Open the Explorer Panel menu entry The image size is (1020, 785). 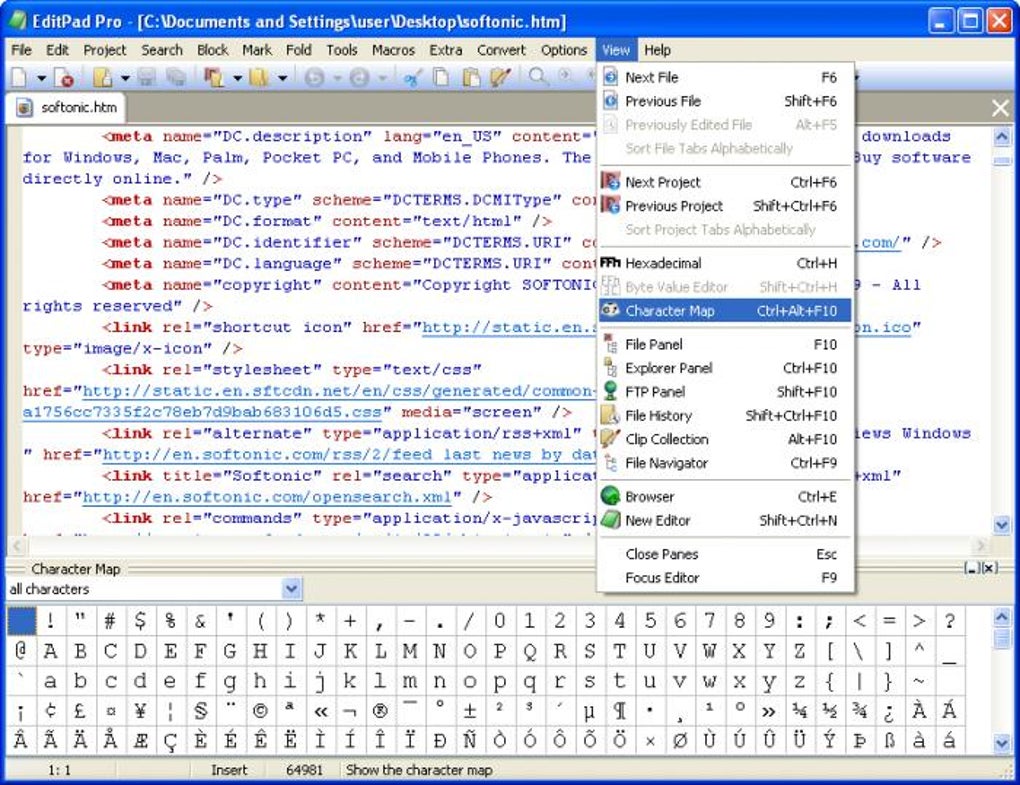(x=725, y=367)
